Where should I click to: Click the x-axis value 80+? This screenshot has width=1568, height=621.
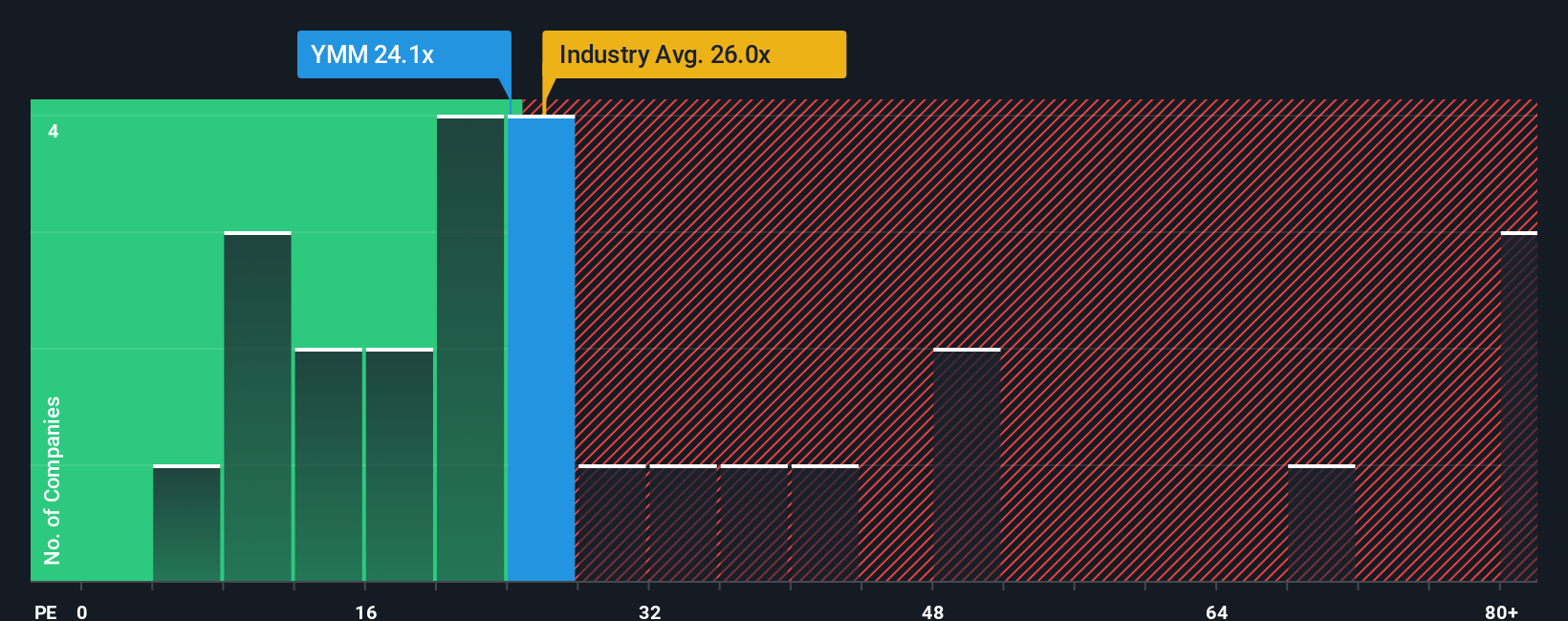point(1501,611)
